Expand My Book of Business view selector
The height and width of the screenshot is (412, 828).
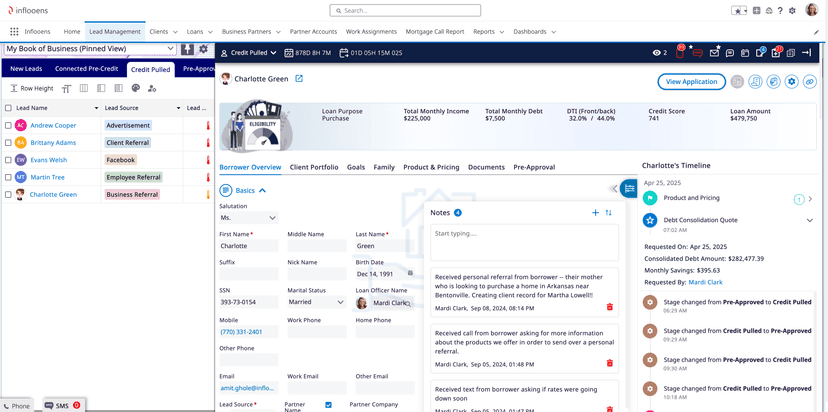(171, 49)
